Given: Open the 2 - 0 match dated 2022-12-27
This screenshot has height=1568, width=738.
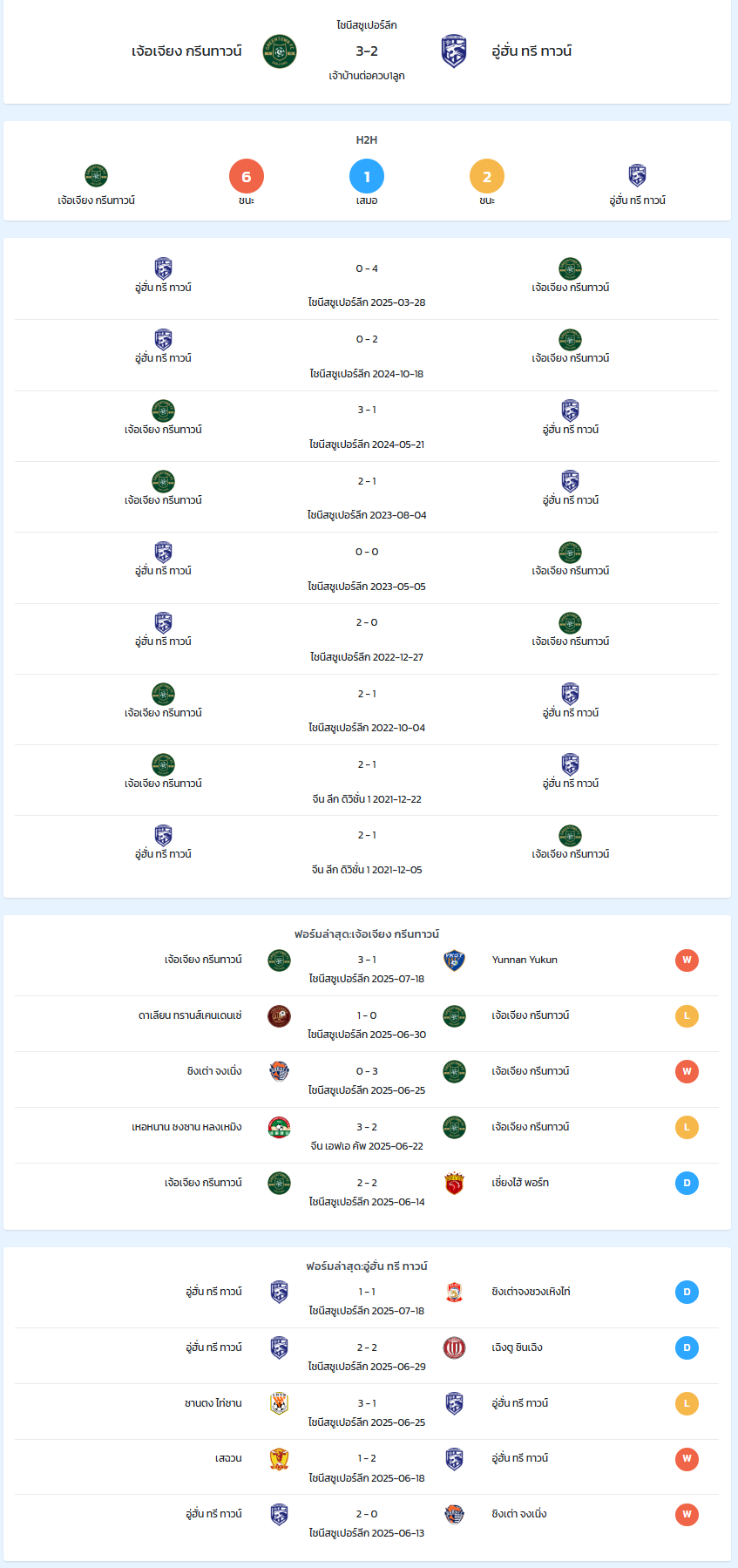Looking at the screenshot, I should (367, 639).
